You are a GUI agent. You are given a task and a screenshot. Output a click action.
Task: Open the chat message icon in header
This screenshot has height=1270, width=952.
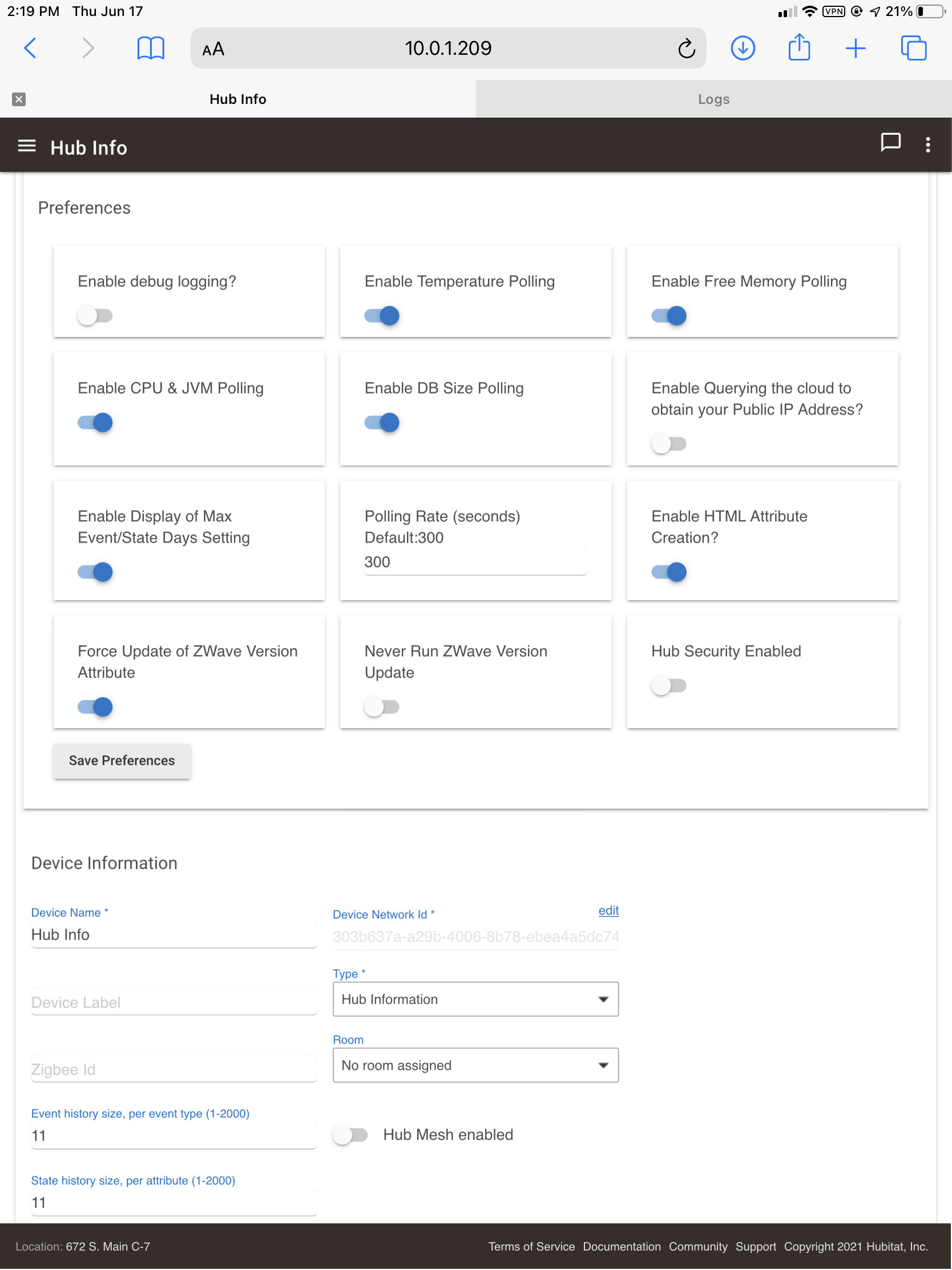[889, 143]
